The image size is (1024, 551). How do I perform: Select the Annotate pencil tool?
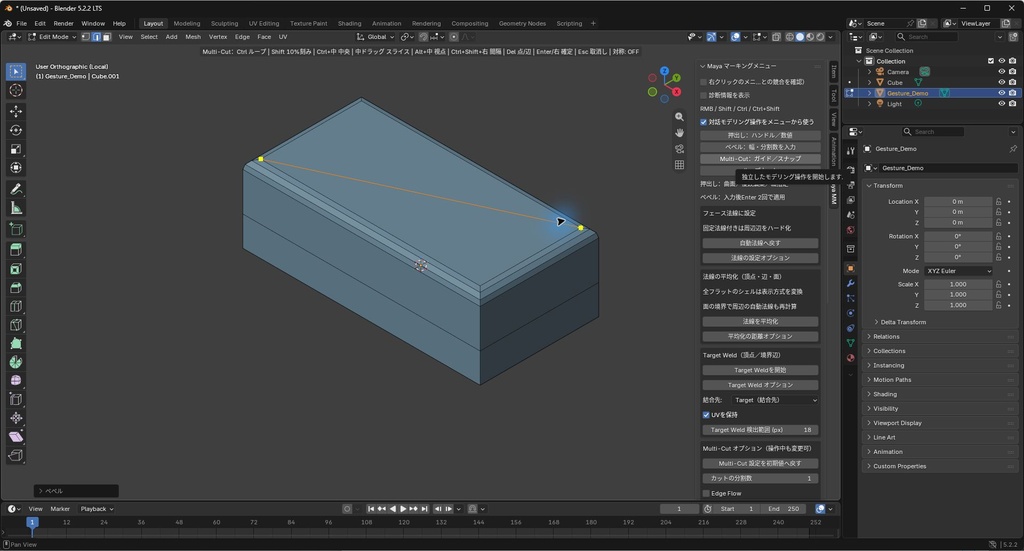coord(16,189)
